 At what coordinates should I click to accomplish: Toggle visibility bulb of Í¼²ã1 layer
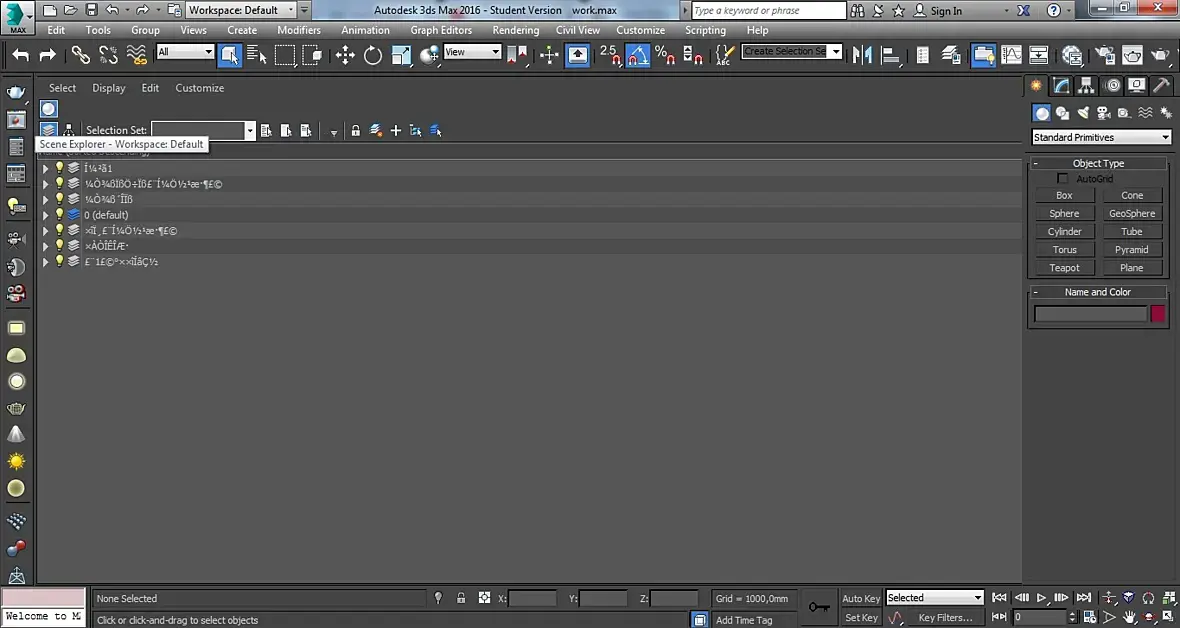(x=59, y=168)
